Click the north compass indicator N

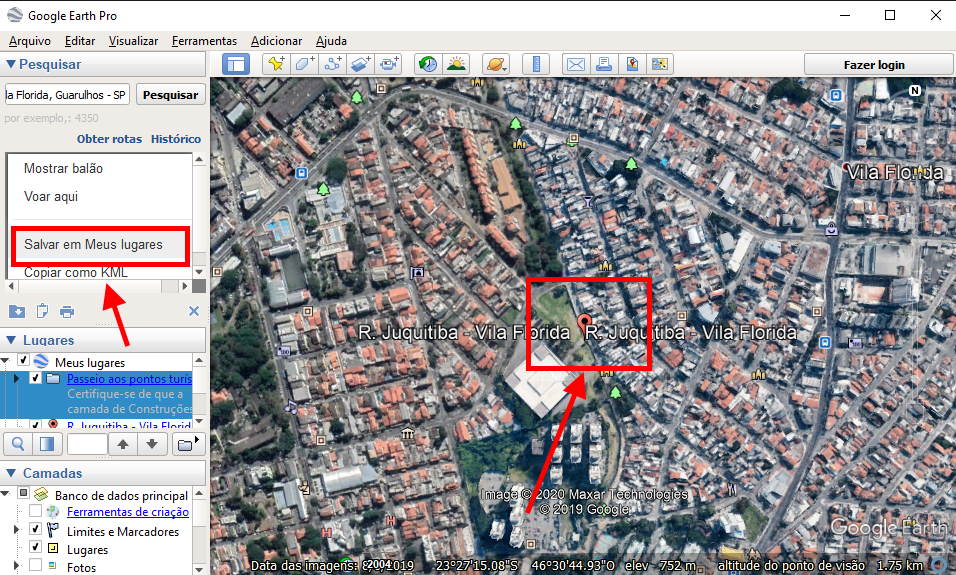click(x=915, y=90)
